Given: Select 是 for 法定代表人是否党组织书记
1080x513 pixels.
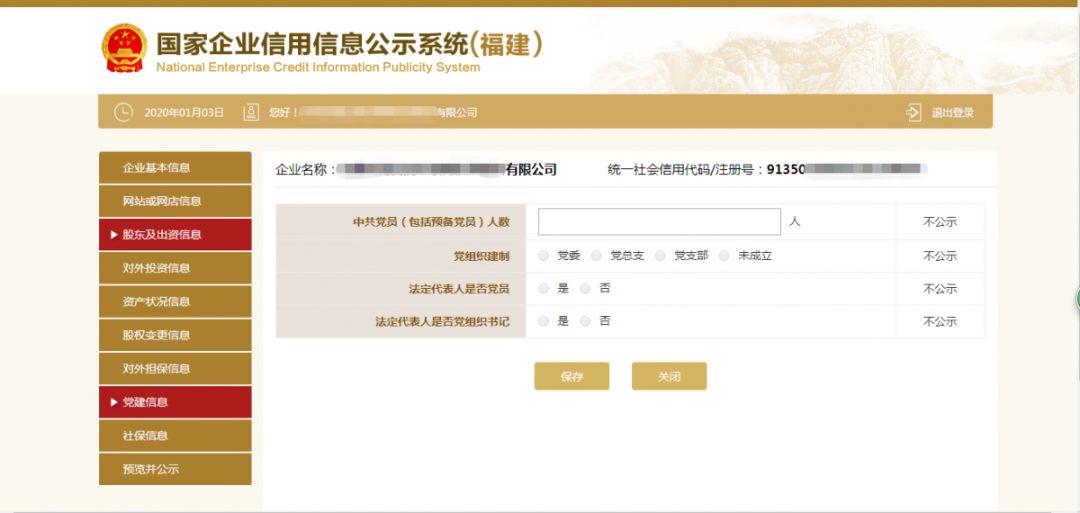Looking at the screenshot, I should [543, 321].
